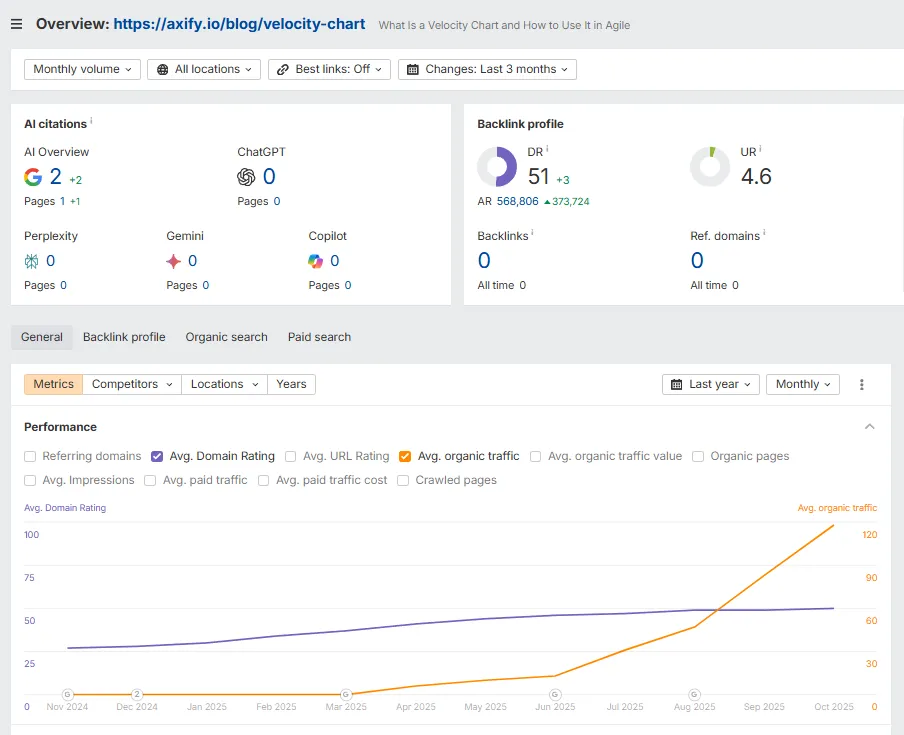Click the info icon beside AI citations
The image size is (904, 735).
(91, 122)
